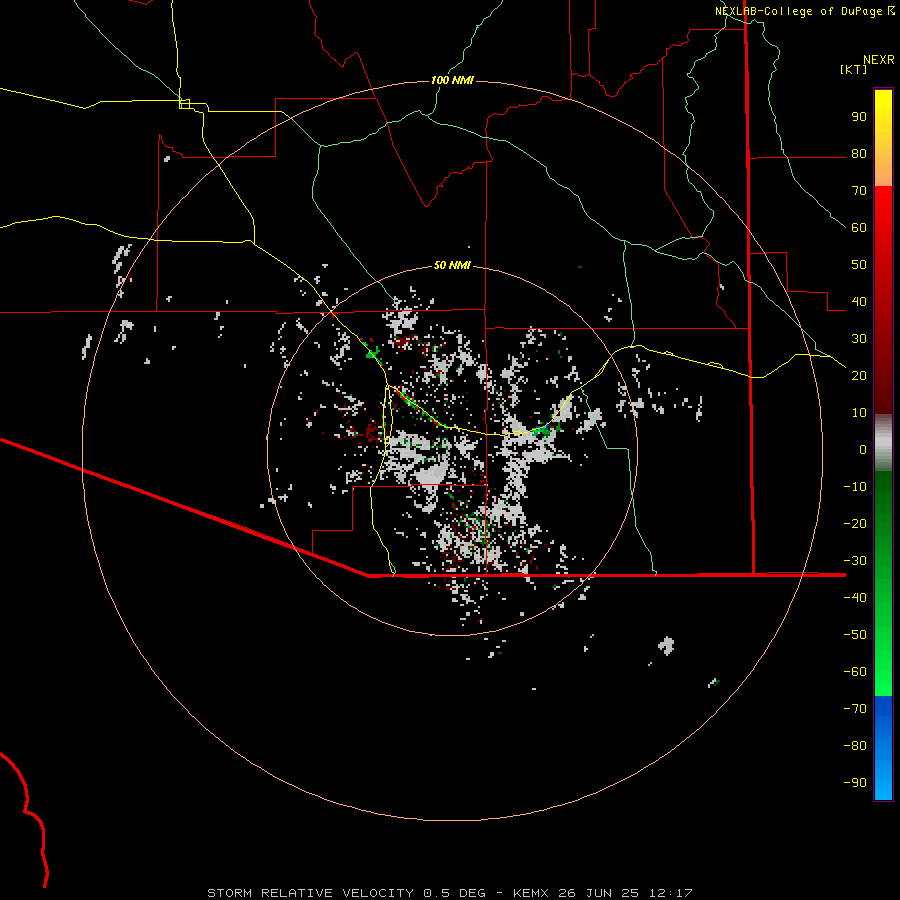Click the 50 value on velocity scale
The width and height of the screenshot is (900, 900).
point(859,265)
